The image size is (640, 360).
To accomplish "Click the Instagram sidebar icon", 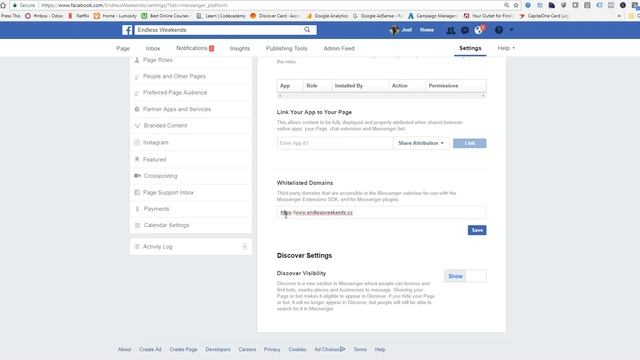I will [x=137, y=142].
